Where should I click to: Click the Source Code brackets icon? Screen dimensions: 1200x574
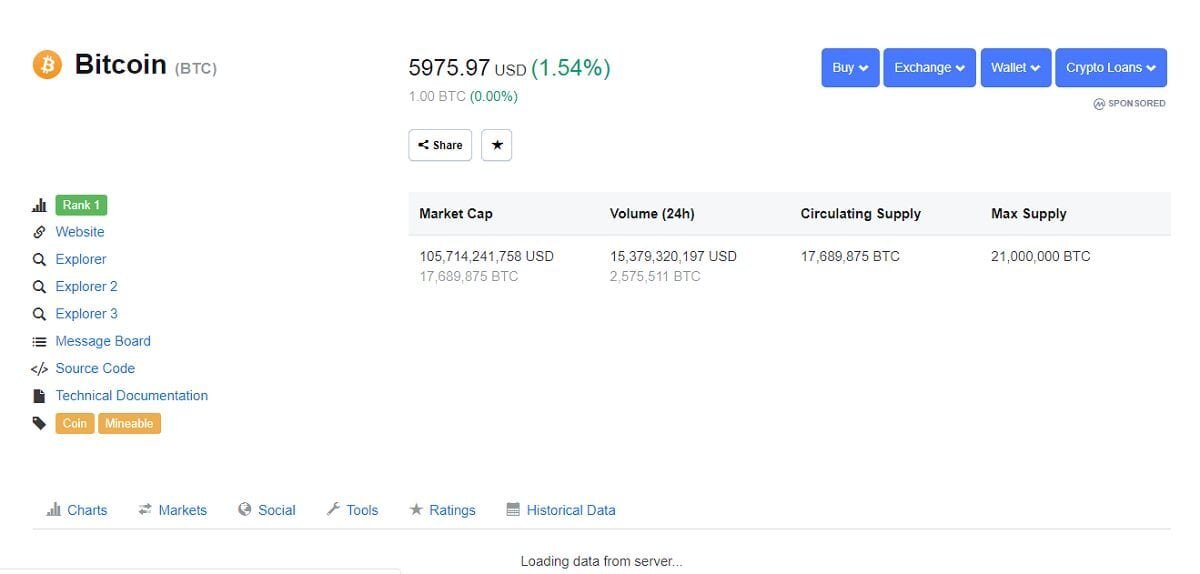coord(39,369)
